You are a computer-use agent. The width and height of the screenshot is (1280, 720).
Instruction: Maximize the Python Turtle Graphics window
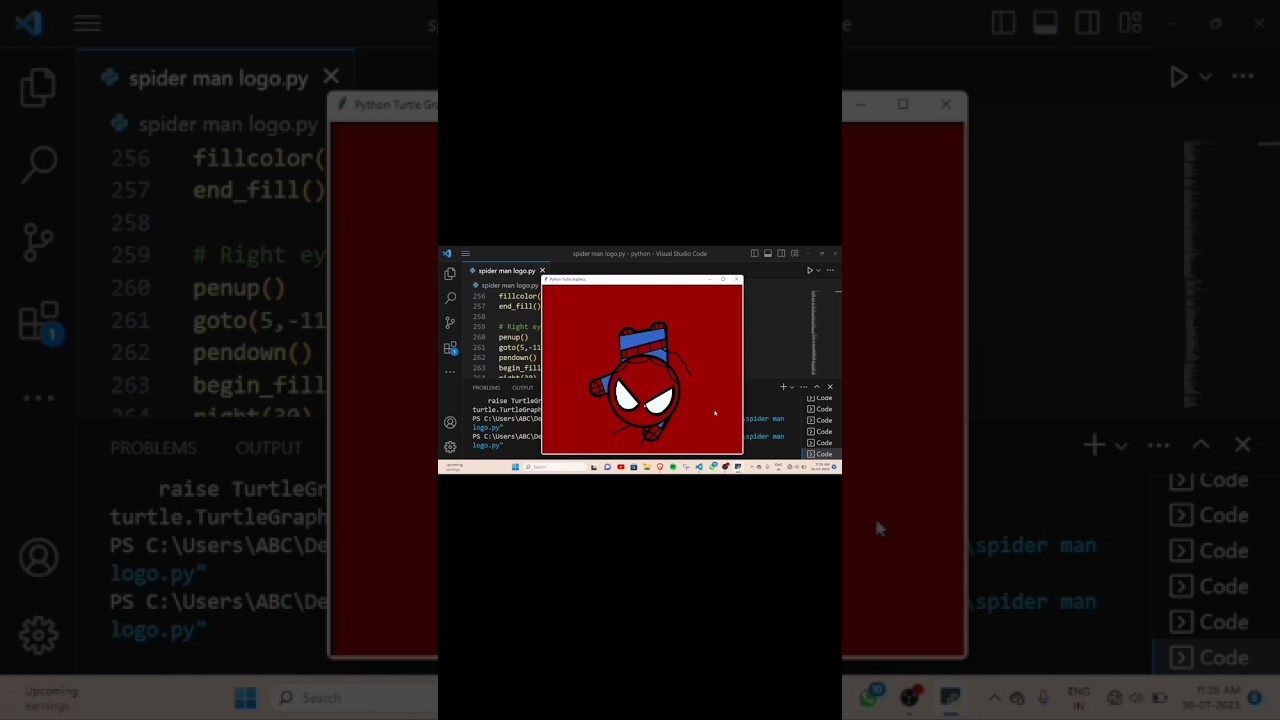[x=723, y=279]
